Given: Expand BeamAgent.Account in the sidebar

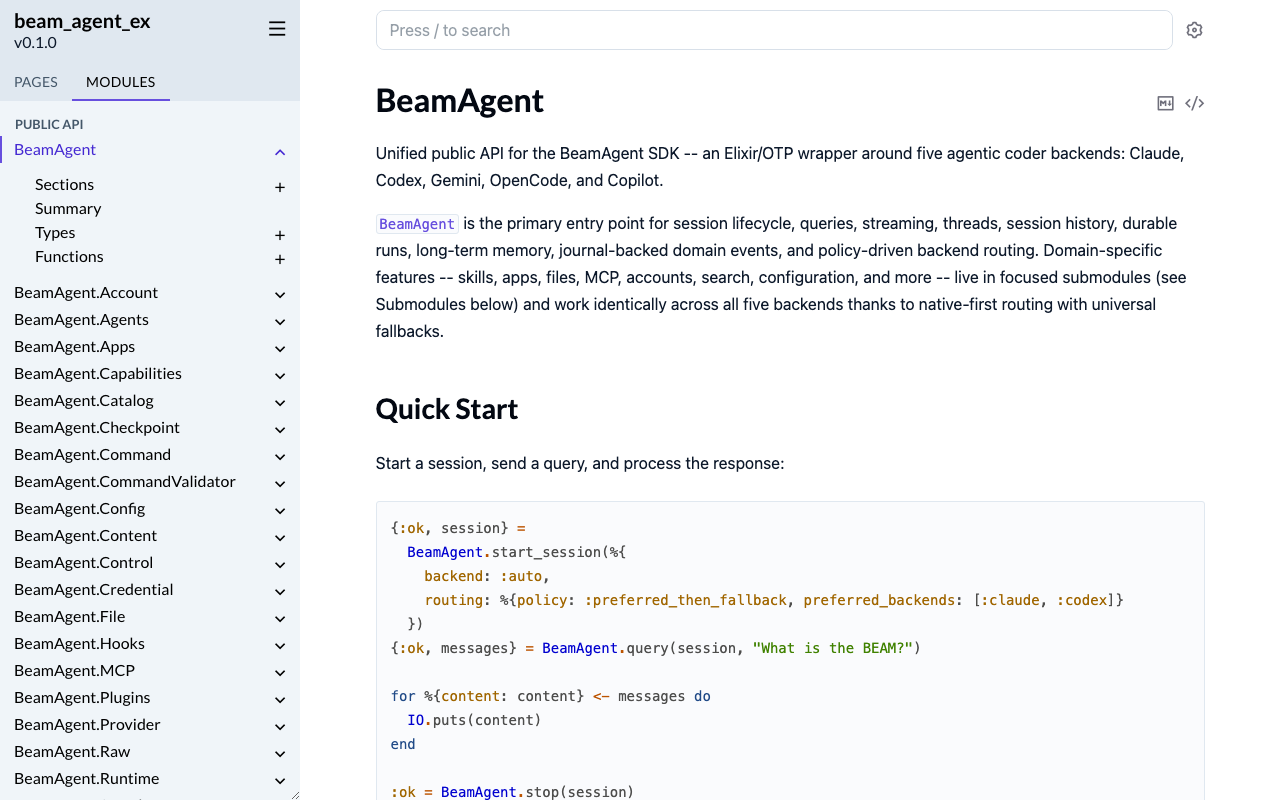Looking at the screenshot, I should click(x=280, y=294).
